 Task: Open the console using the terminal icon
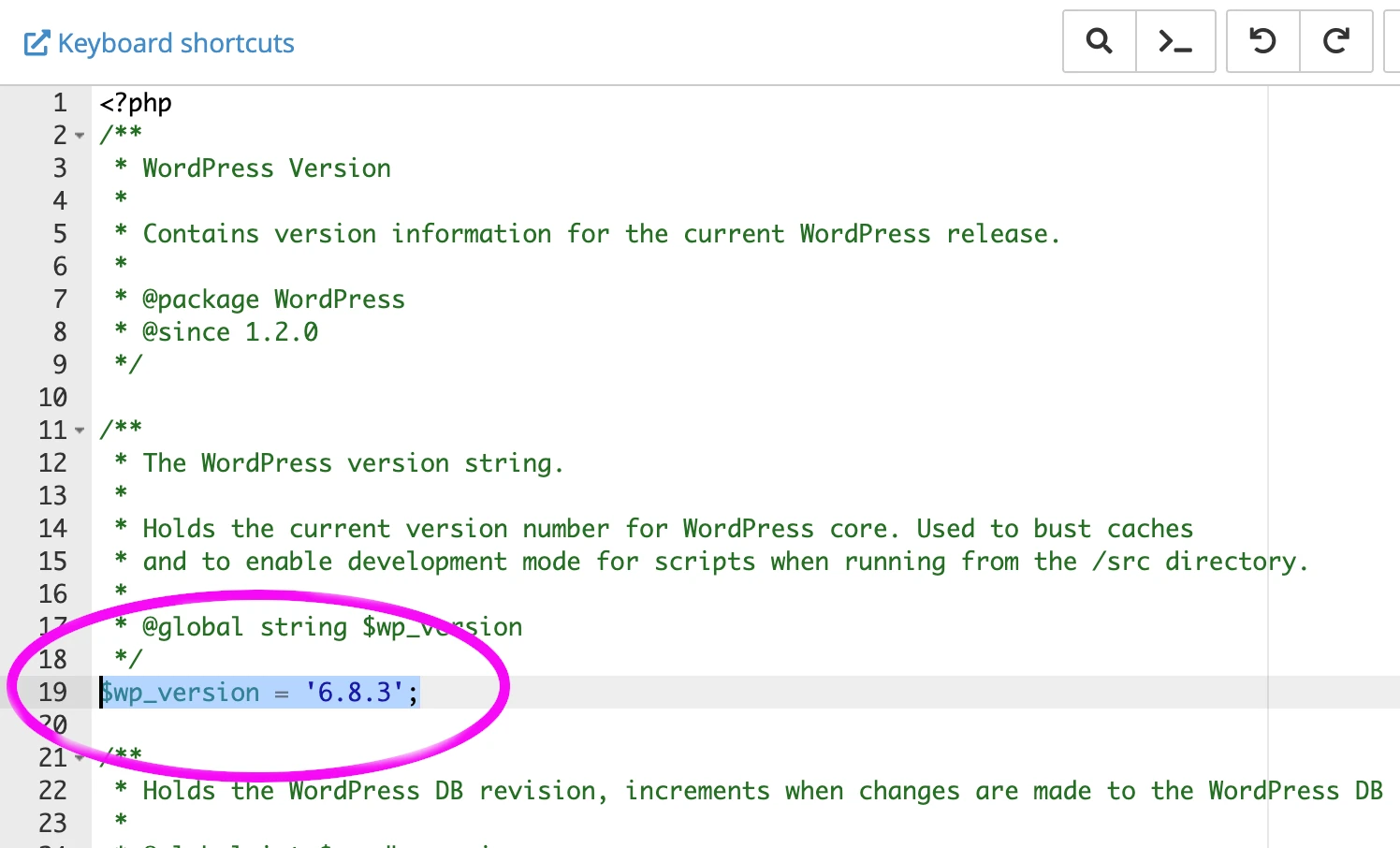(x=1175, y=41)
